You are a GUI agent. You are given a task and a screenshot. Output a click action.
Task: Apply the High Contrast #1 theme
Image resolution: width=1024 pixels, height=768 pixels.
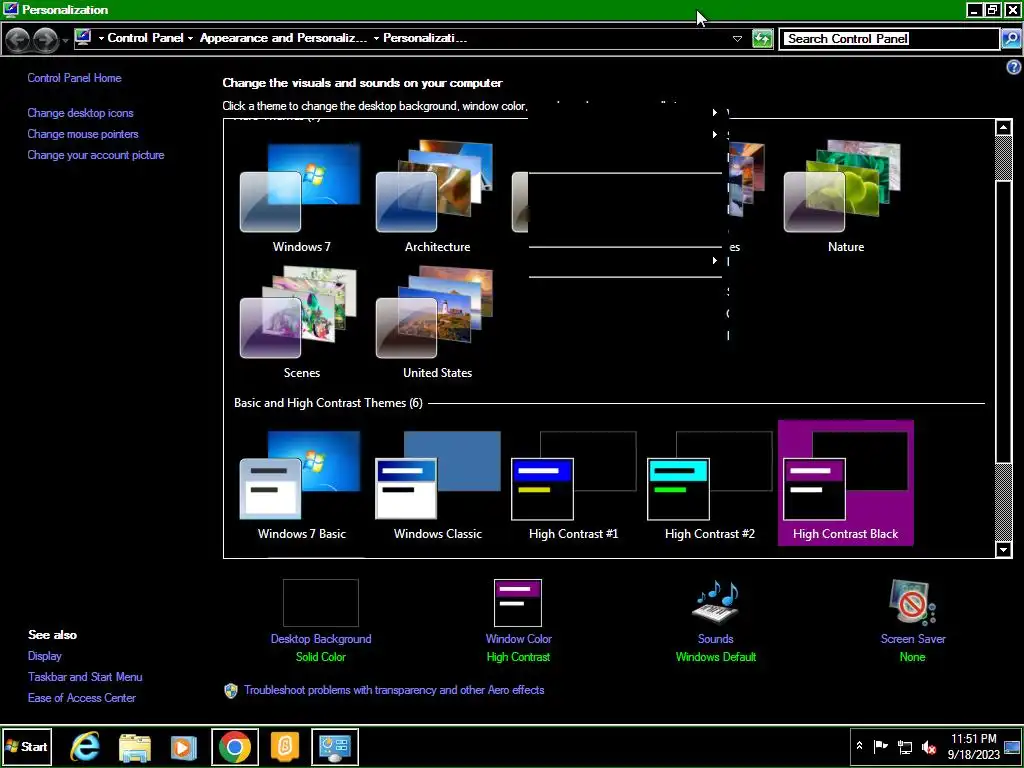coord(573,484)
